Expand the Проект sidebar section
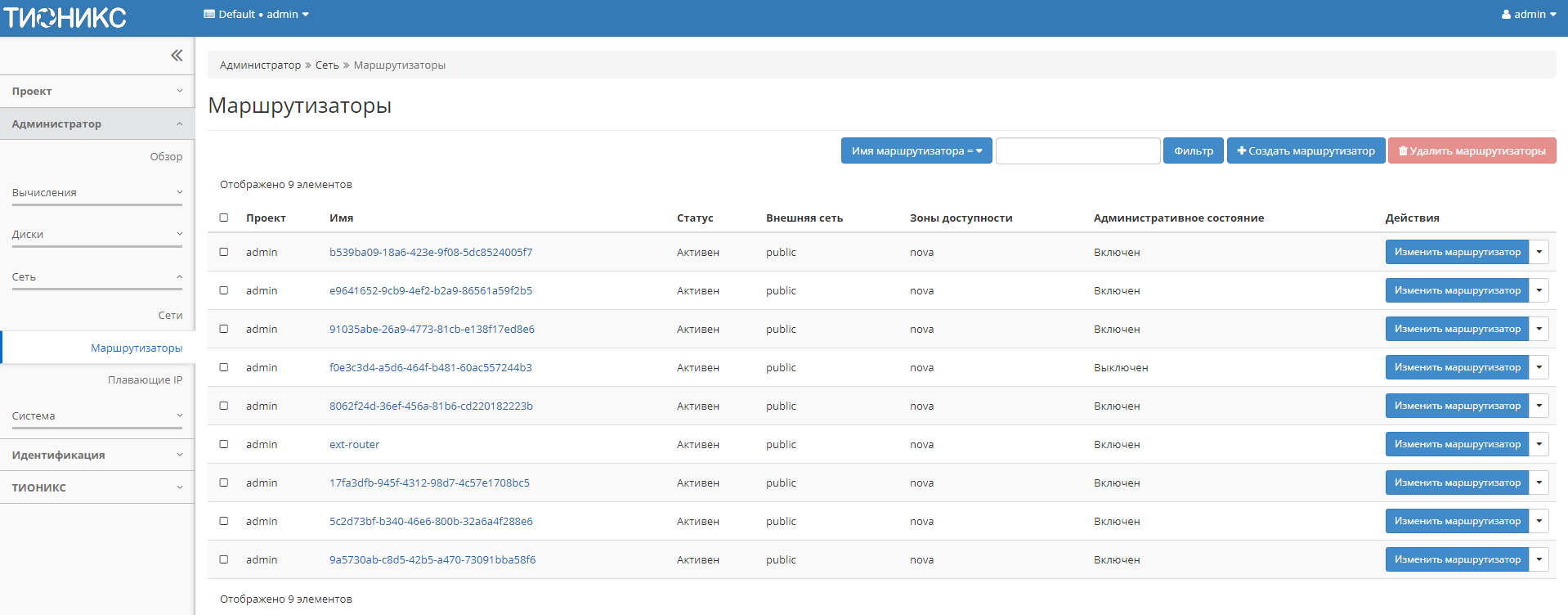Viewport: 1568px width, 615px height. (x=96, y=91)
